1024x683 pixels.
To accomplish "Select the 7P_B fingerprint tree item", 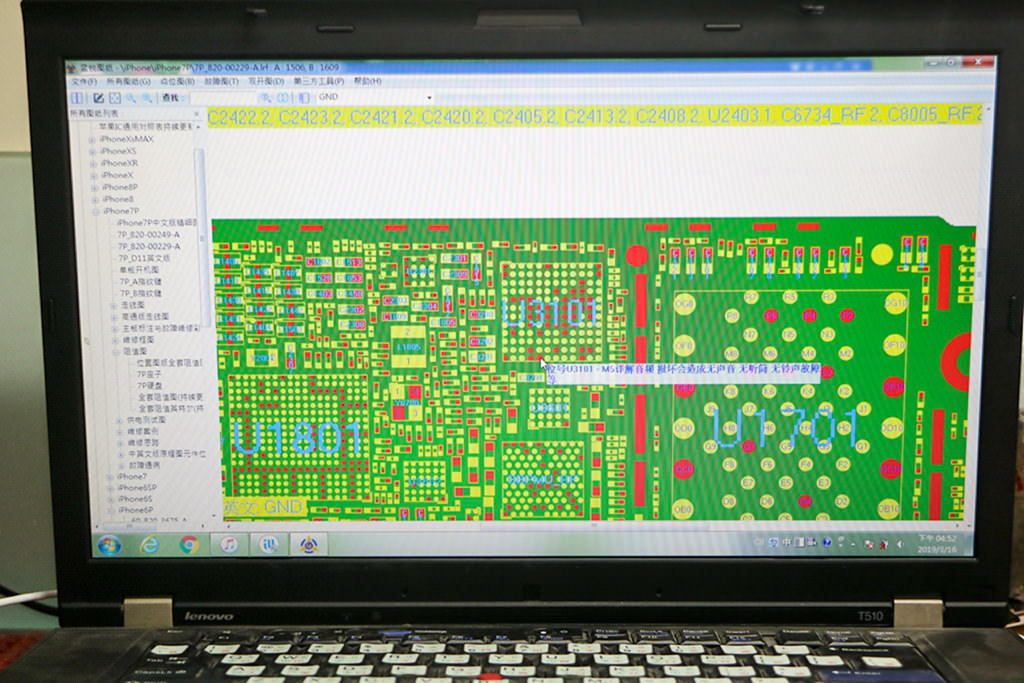I will pos(141,293).
